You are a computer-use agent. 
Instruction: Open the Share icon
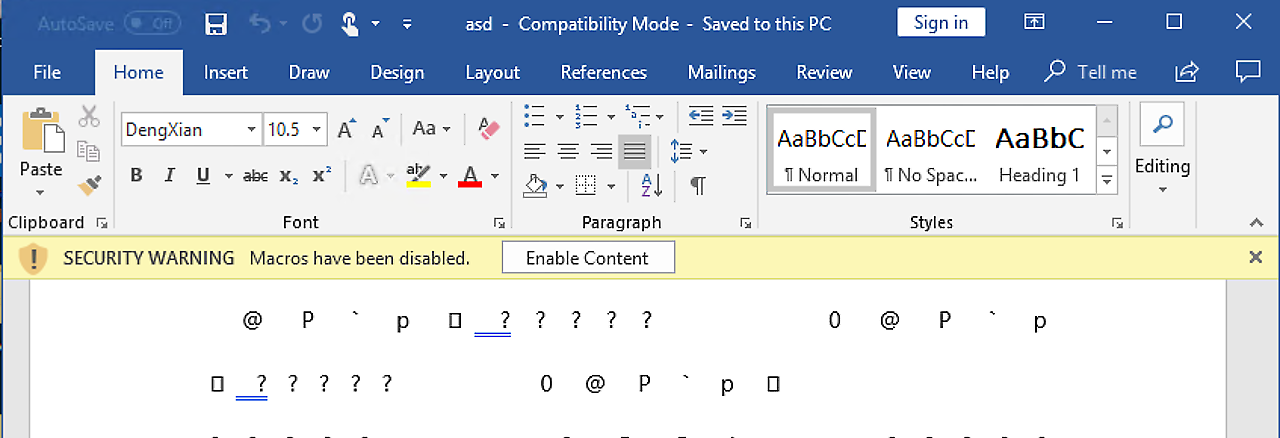pos(1187,72)
